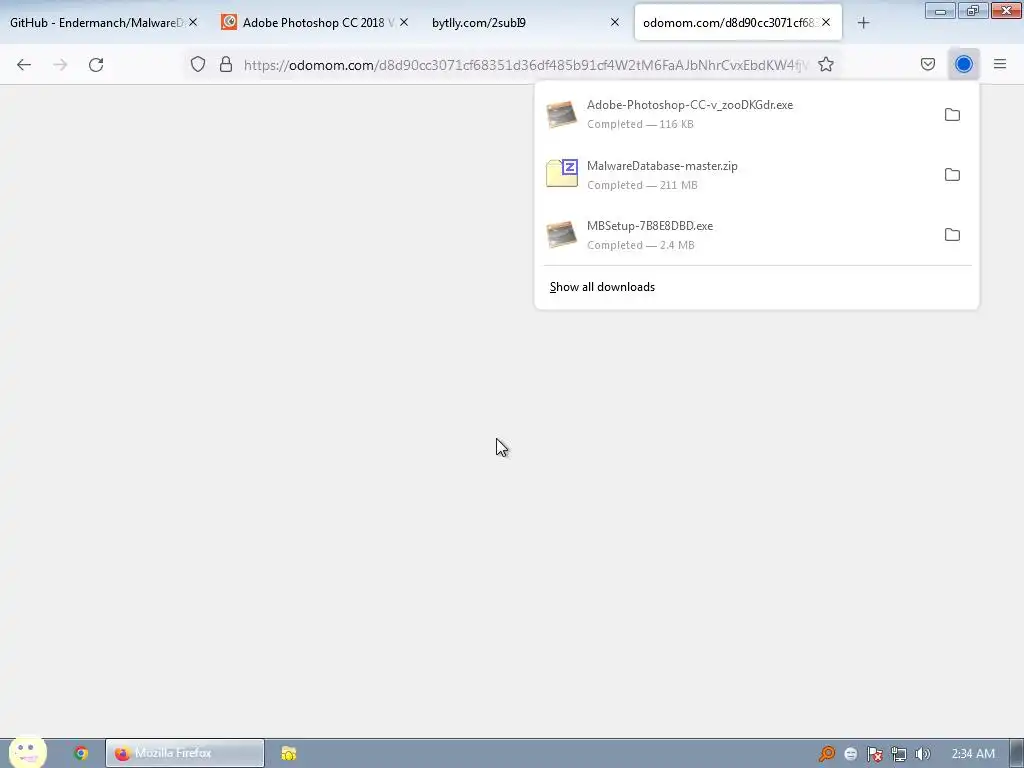Reload the current page
The width and height of the screenshot is (1024, 768).
click(96, 65)
